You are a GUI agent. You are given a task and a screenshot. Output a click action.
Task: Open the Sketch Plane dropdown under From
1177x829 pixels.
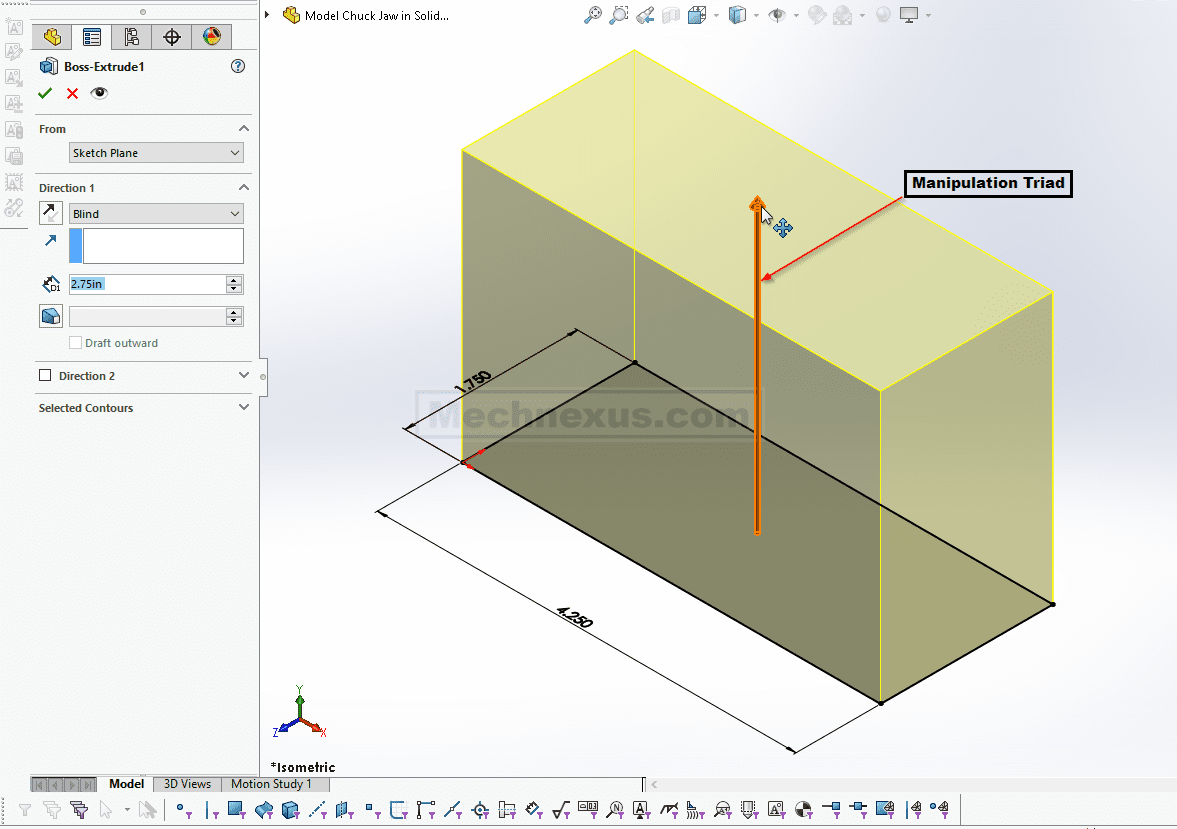click(x=157, y=153)
